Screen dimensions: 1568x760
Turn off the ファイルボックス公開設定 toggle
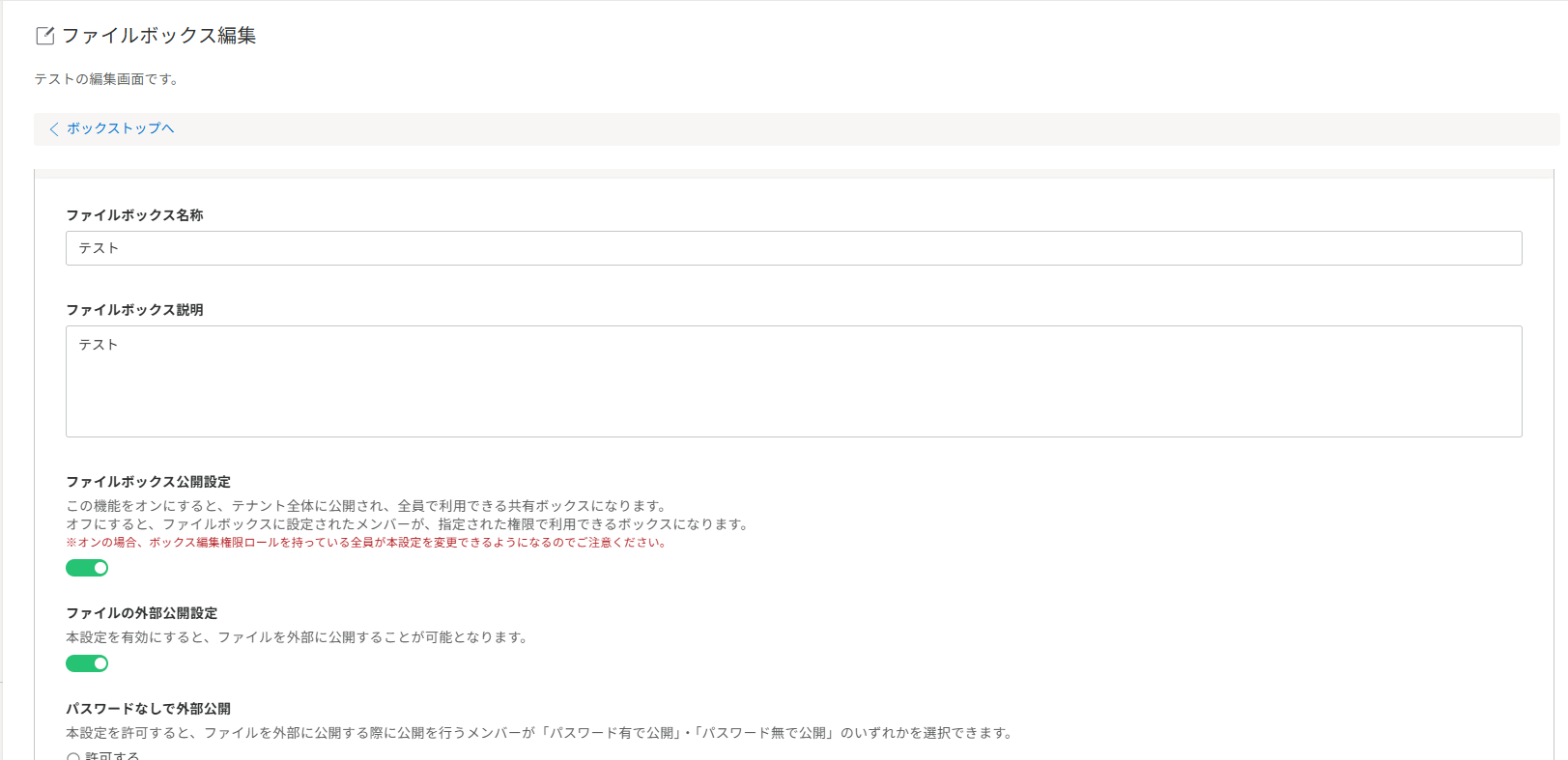click(x=87, y=568)
